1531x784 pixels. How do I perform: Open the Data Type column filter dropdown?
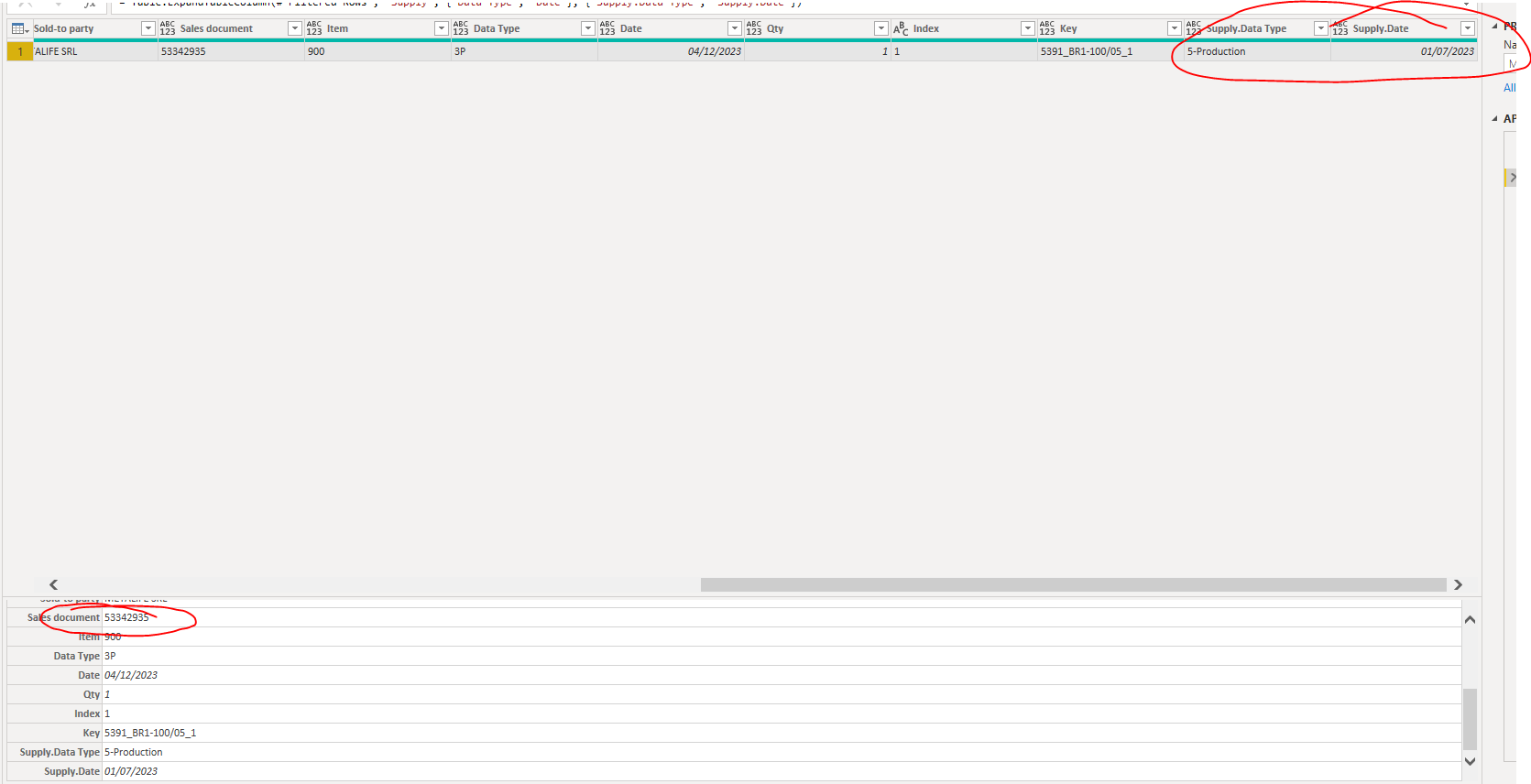pyautogui.click(x=588, y=28)
